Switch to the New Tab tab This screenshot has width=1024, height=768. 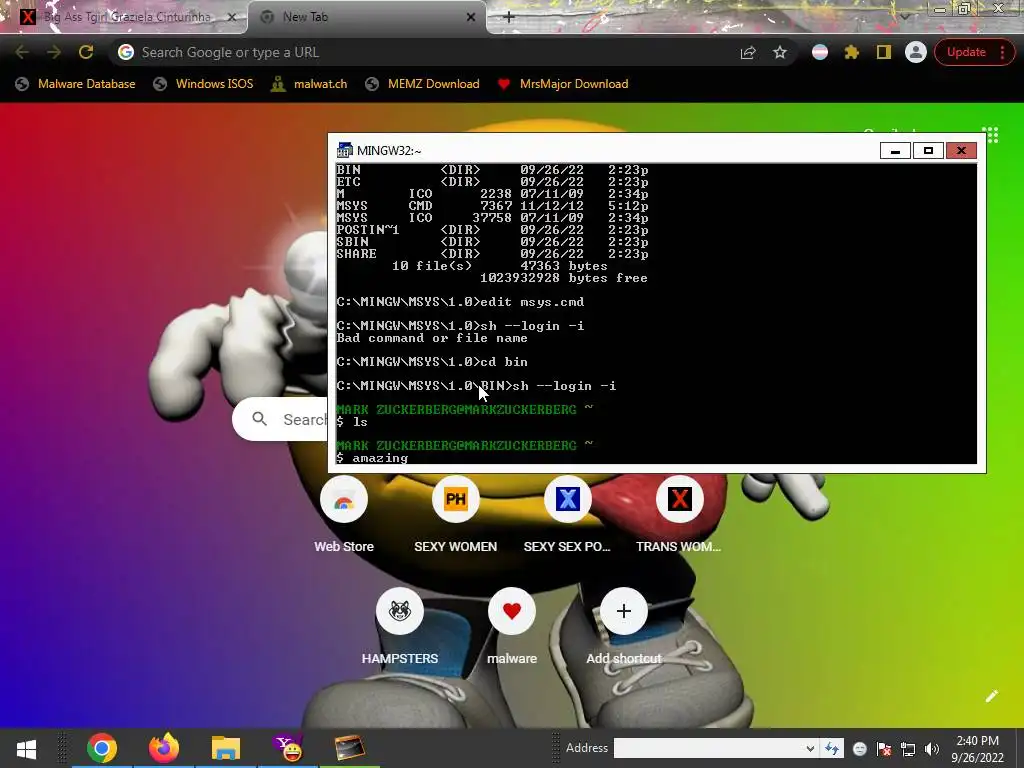point(366,17)
